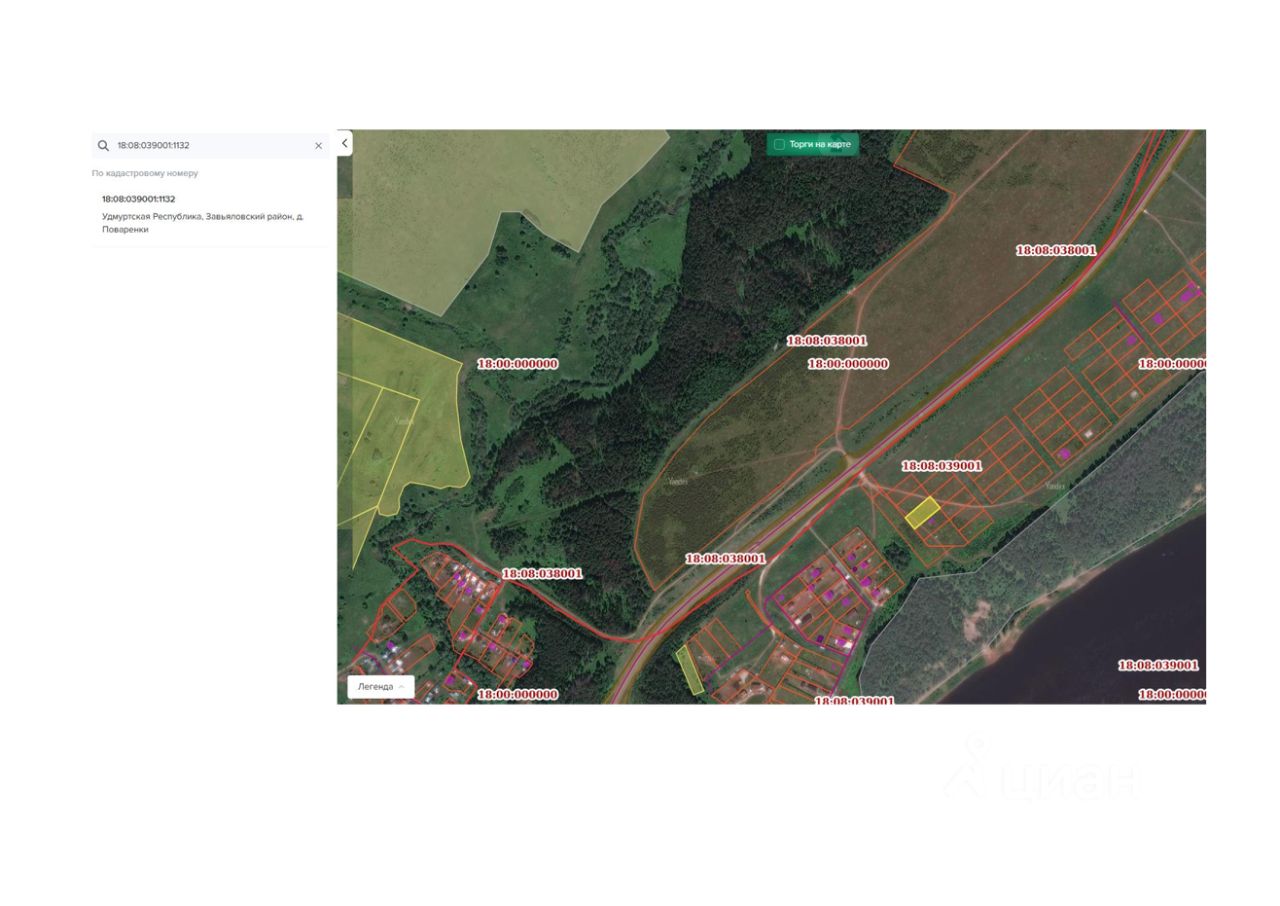Enable the Торги на карте checkbox

click(779, 145)
